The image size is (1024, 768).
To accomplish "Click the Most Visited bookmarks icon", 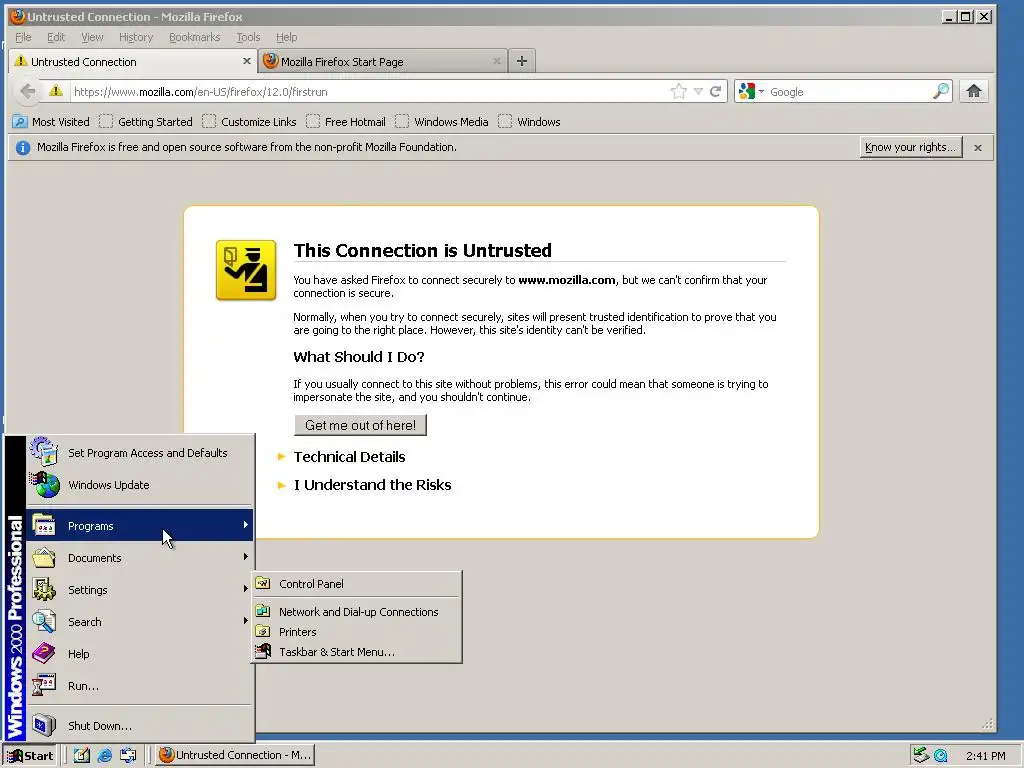I will 20,121.
